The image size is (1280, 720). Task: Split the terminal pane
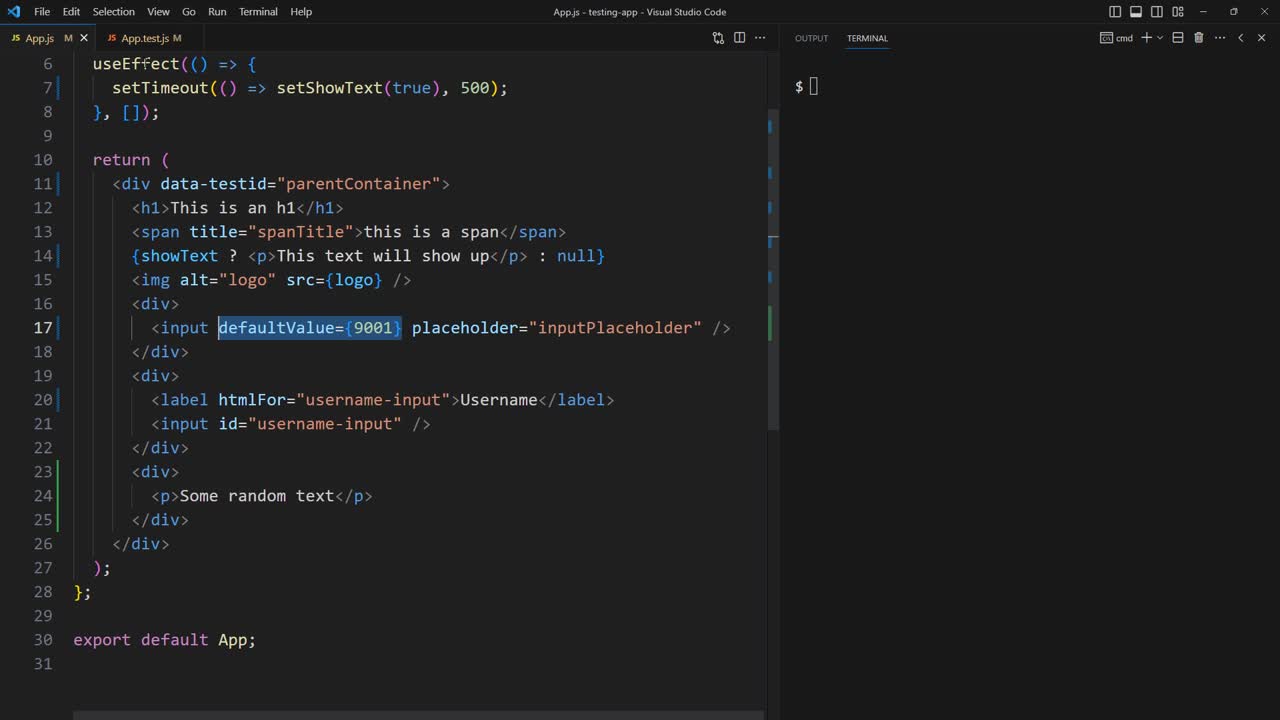coord(1178,38)
